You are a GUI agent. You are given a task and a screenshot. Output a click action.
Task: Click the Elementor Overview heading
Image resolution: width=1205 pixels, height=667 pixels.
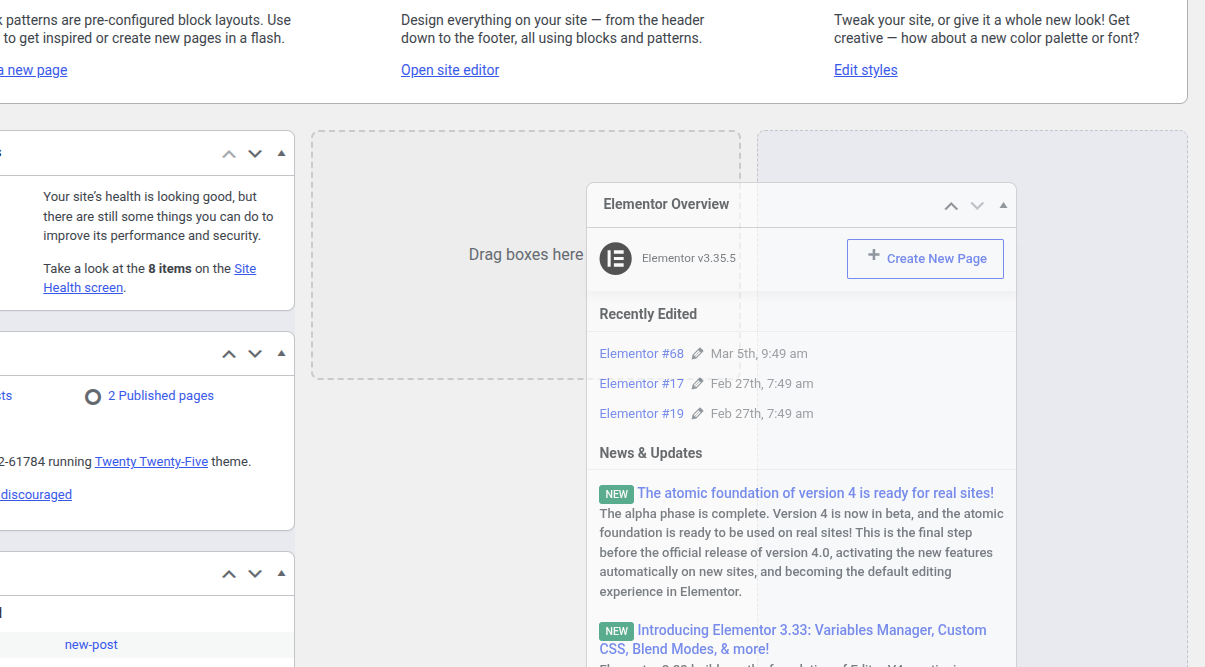coord(666,204)
